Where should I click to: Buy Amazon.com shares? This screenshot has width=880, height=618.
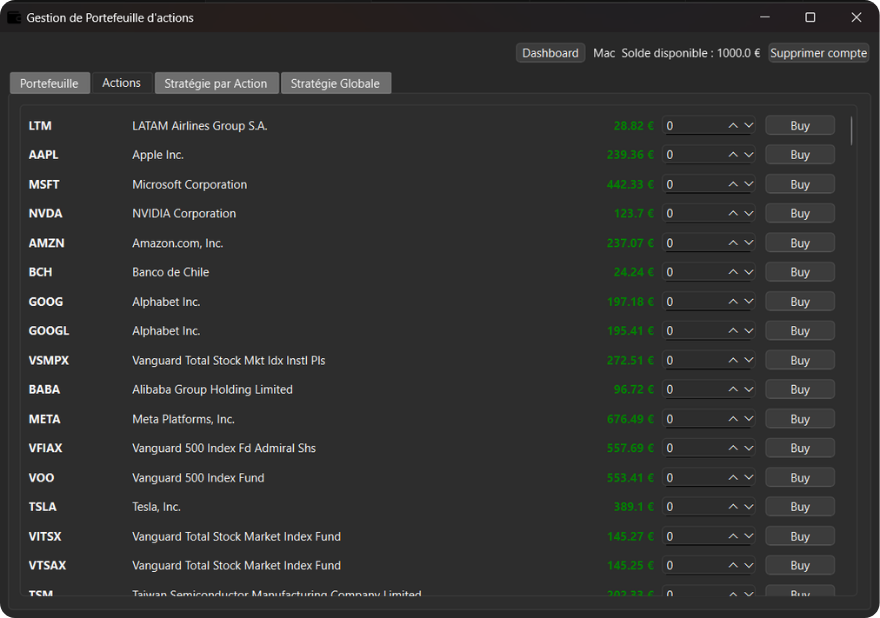click(x=800, y=243)
